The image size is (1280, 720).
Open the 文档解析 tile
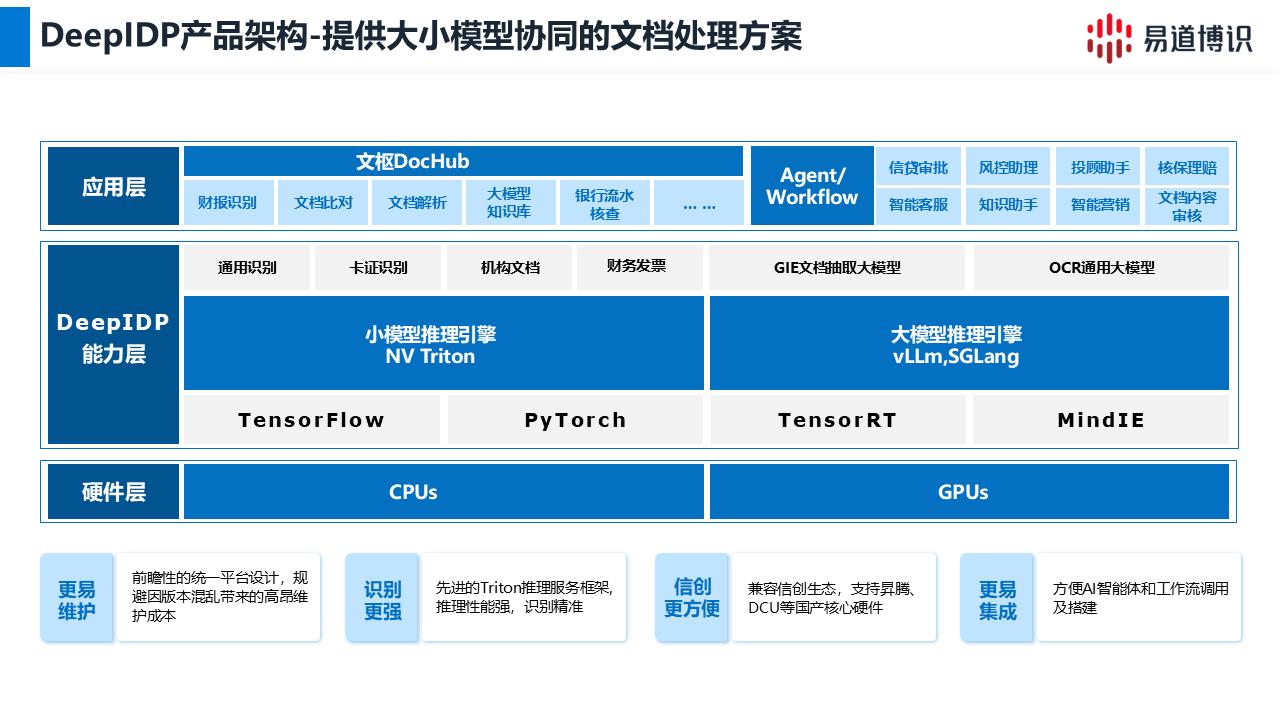click(417, 202)
